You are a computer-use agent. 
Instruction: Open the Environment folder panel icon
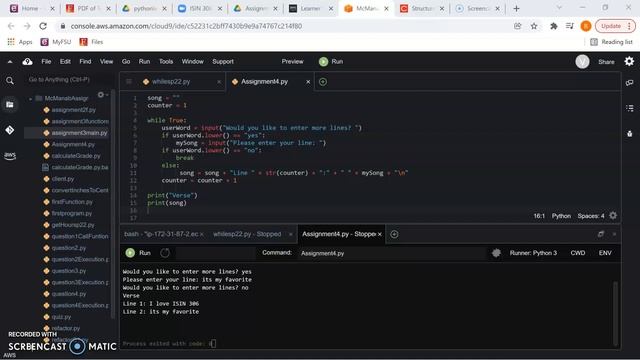10,105
